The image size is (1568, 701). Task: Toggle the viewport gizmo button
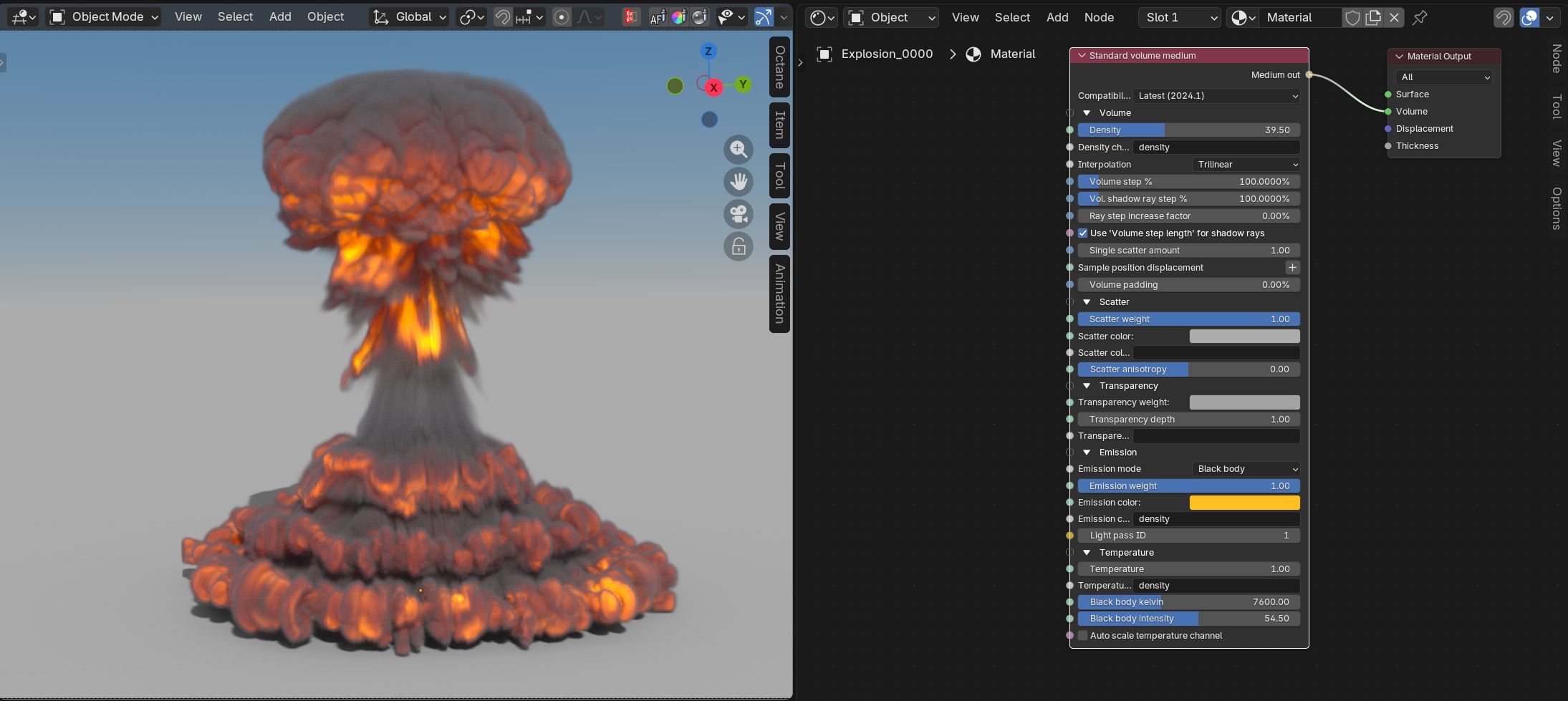click(x=764, y=16)
